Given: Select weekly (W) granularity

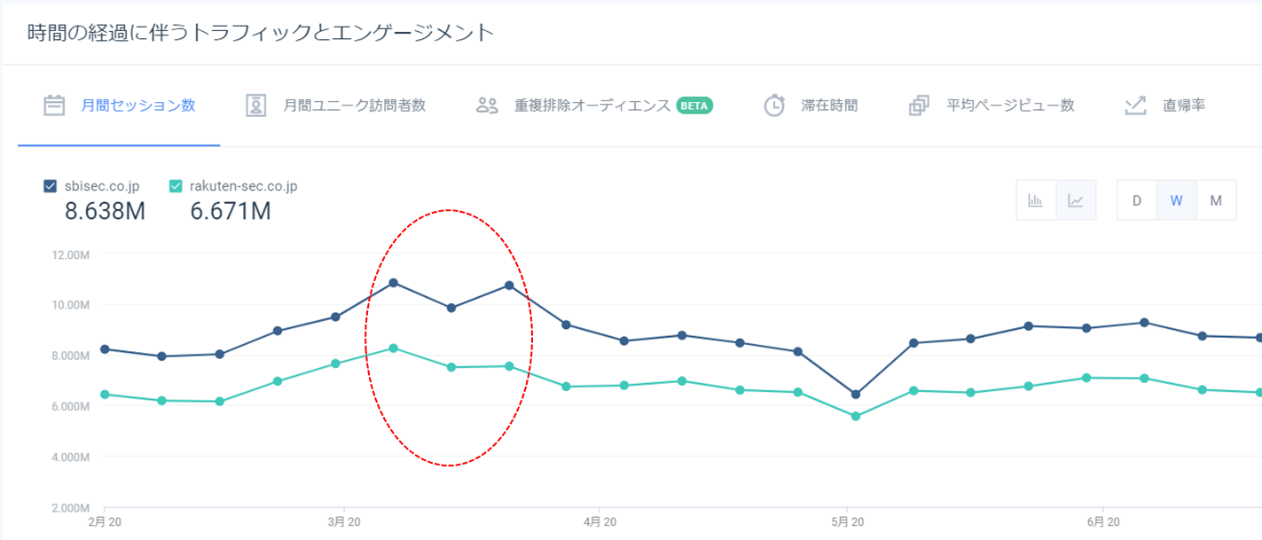Looking at the screenshot, I should click(x=1177, y=200).
